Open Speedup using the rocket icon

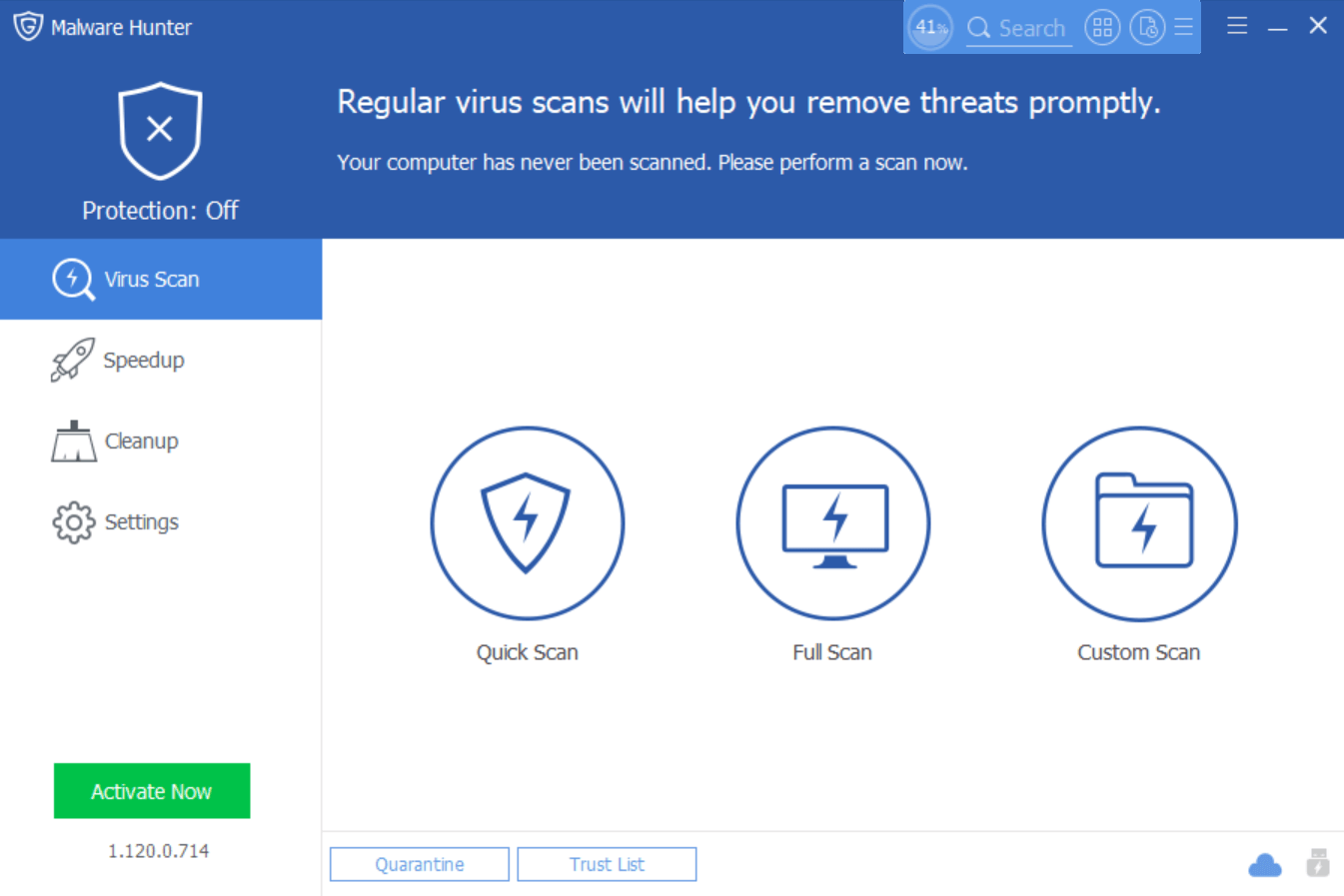[71, 360]
